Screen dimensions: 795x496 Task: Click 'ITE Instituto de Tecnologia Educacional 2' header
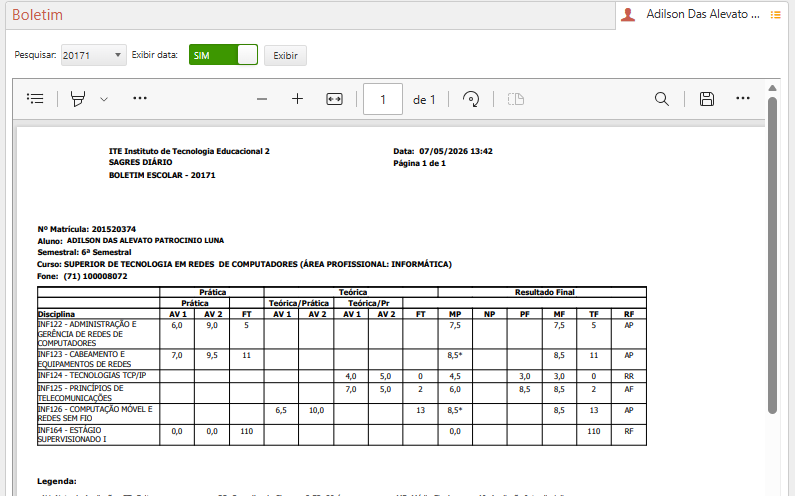point(189,151)
